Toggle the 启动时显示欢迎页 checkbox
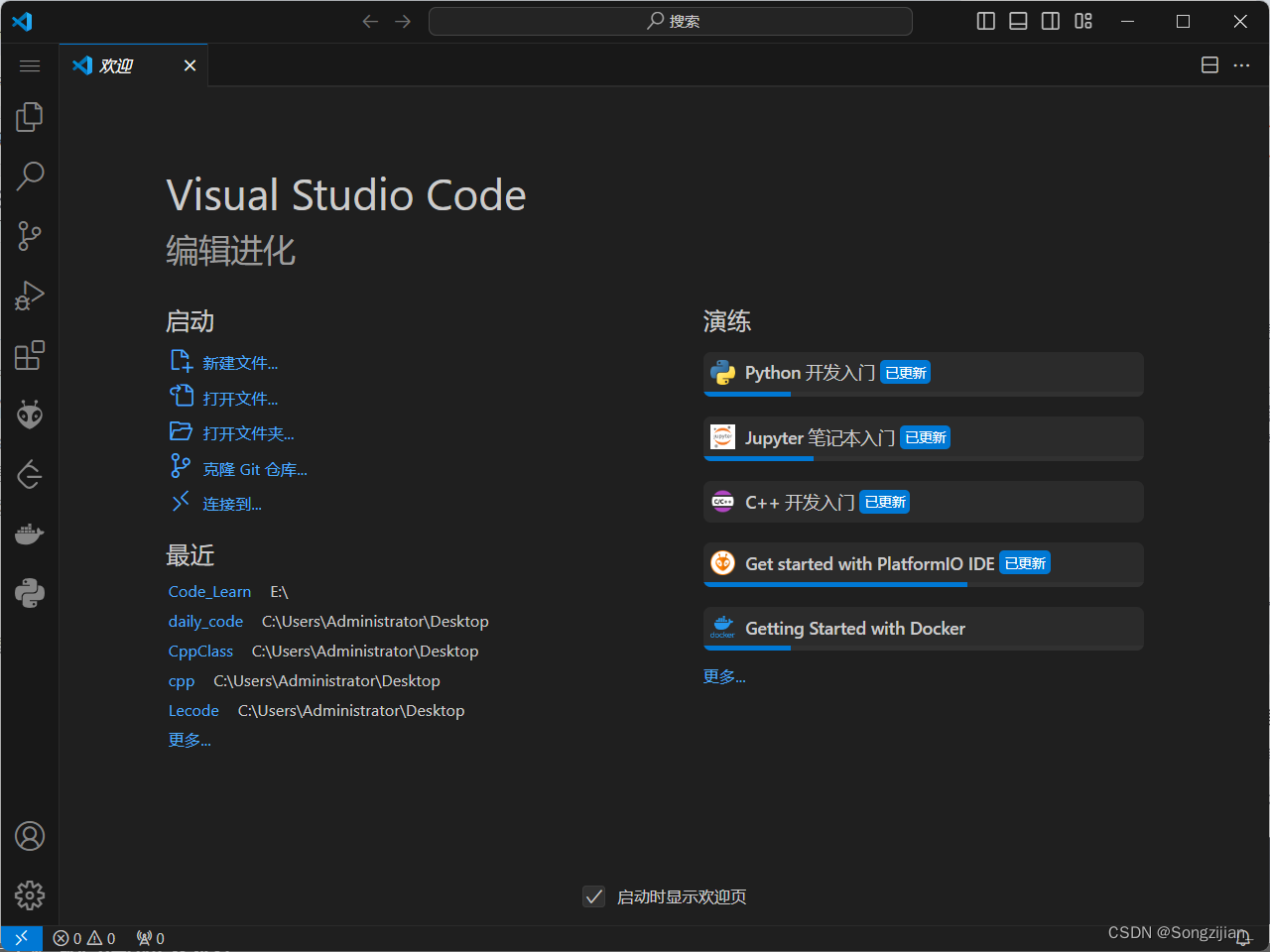Viewport: 1270px width, 952px height. (593, 896)
